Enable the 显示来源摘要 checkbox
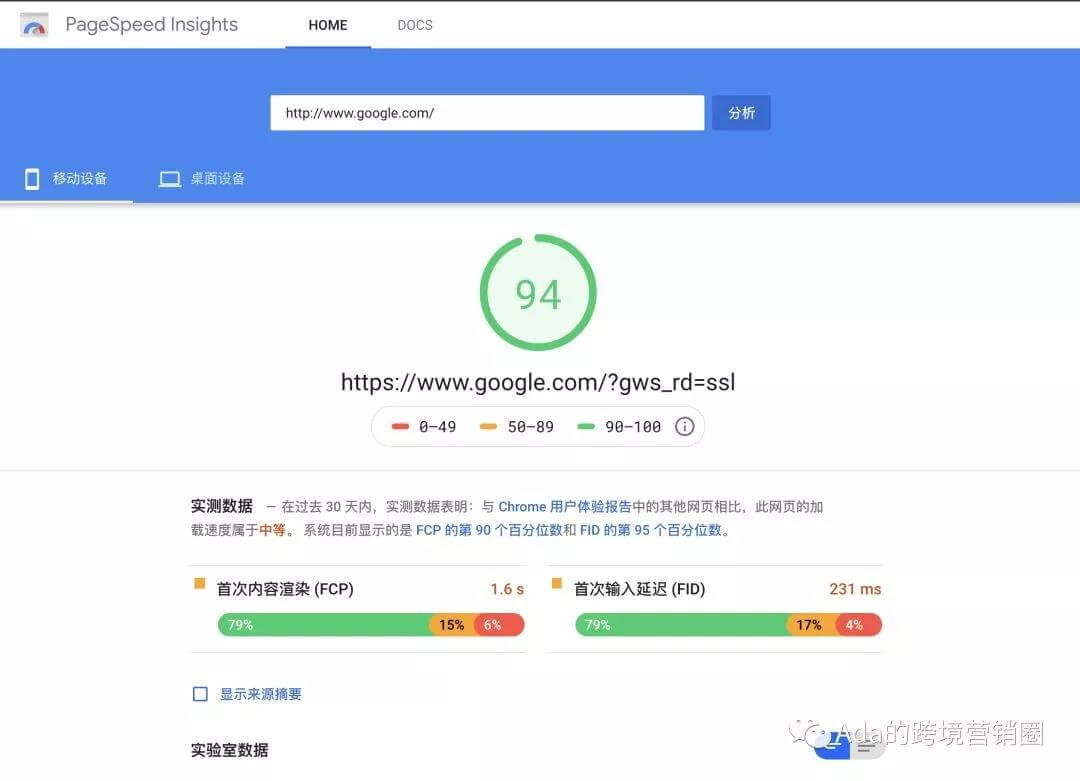1080x781 pixels. tap(200, 694)
